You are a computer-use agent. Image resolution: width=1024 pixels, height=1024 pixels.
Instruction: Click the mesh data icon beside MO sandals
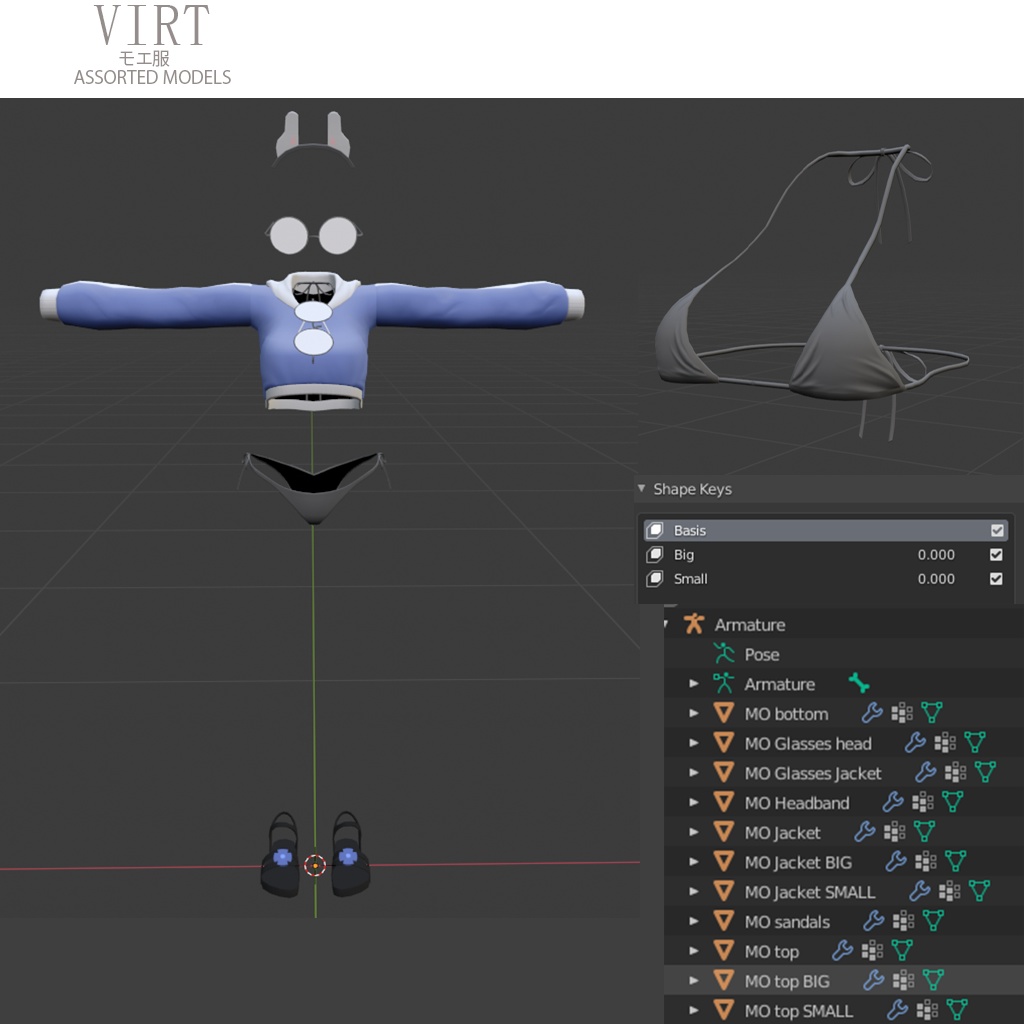pos(933,921)
